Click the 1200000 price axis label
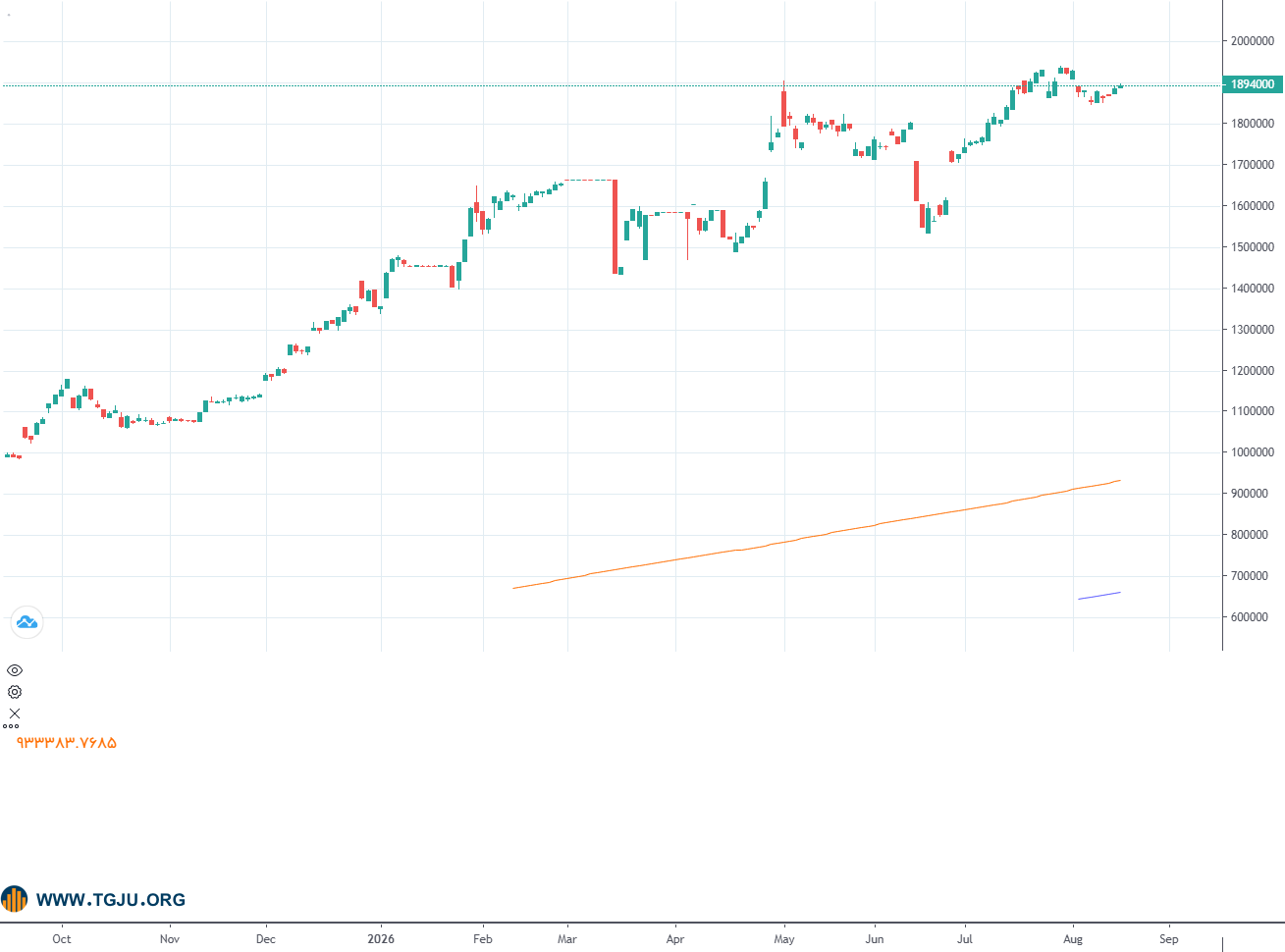1285x952 pixels. (1253, 371)
